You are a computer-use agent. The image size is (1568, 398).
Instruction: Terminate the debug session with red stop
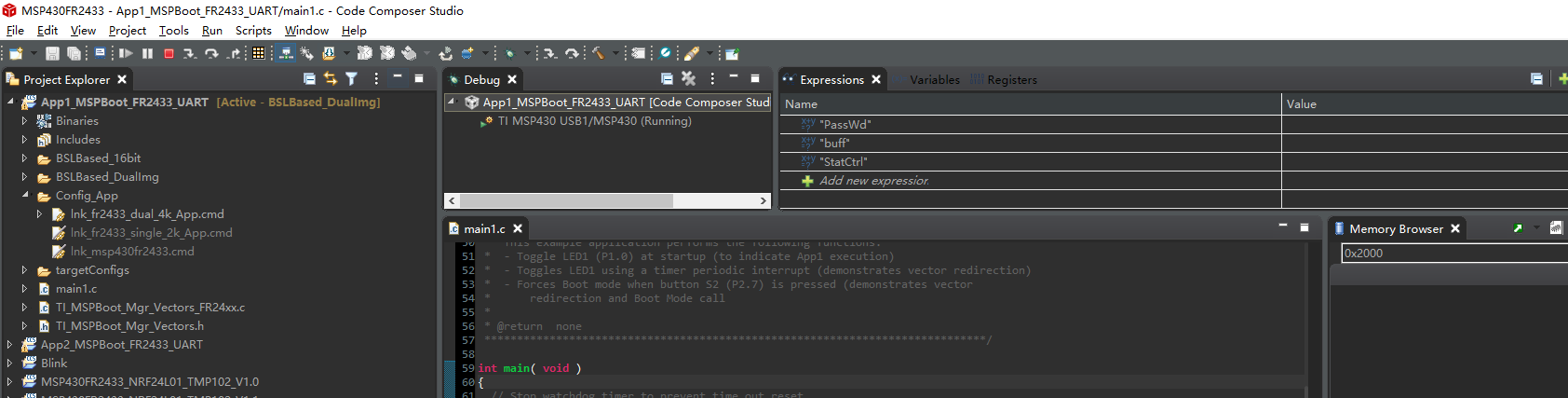pyautogui.click(x=169, y=53)
